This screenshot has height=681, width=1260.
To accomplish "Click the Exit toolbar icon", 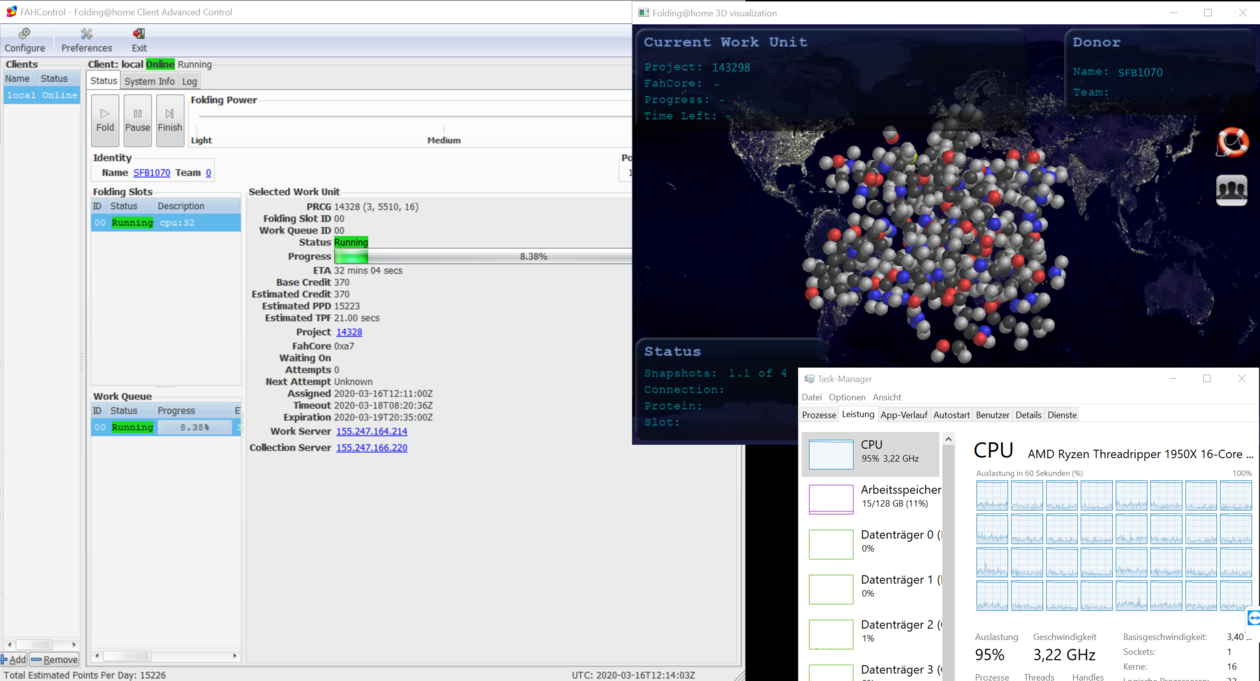I will pyautogui.click(x=139, y=40).
